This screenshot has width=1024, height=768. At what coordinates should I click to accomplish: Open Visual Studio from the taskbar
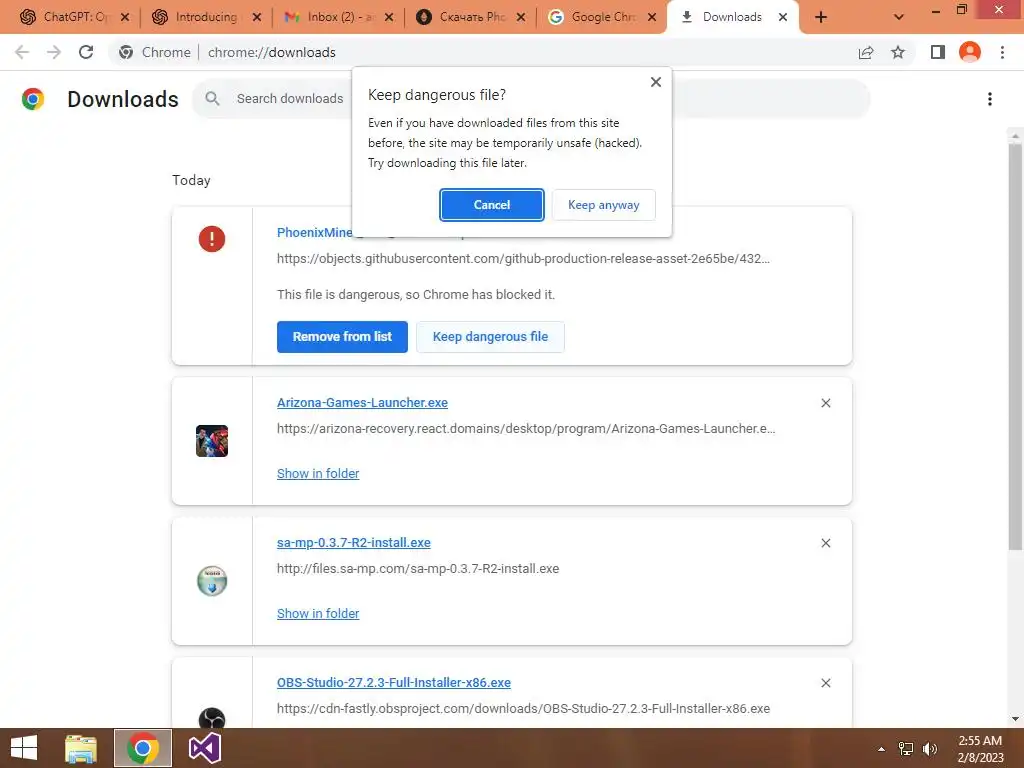click(x=204, y=748)
